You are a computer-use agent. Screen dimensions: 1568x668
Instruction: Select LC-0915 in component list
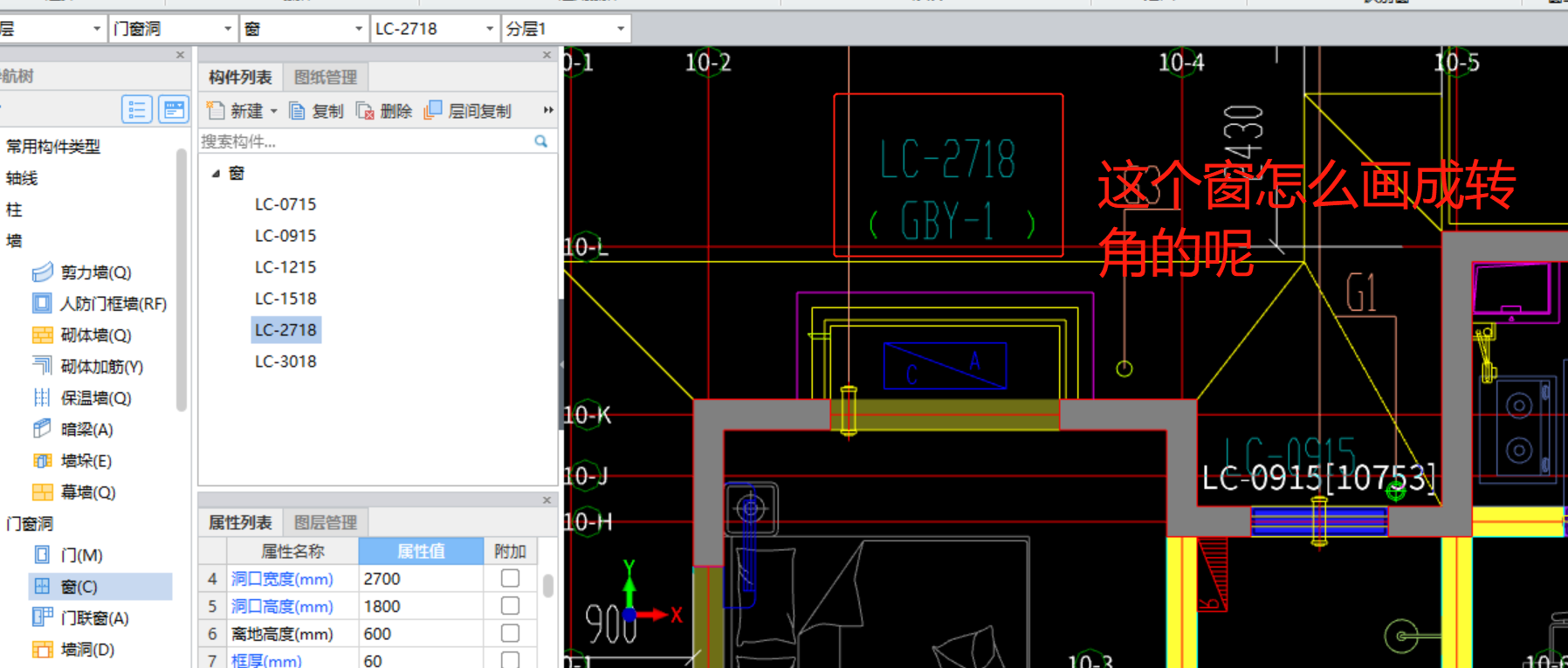(285, 236)
